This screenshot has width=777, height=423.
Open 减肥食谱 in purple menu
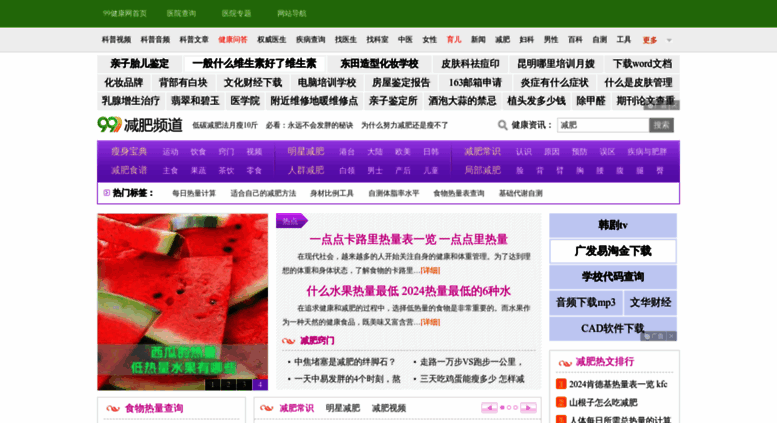pyautogui.click(x=129, y=170)
